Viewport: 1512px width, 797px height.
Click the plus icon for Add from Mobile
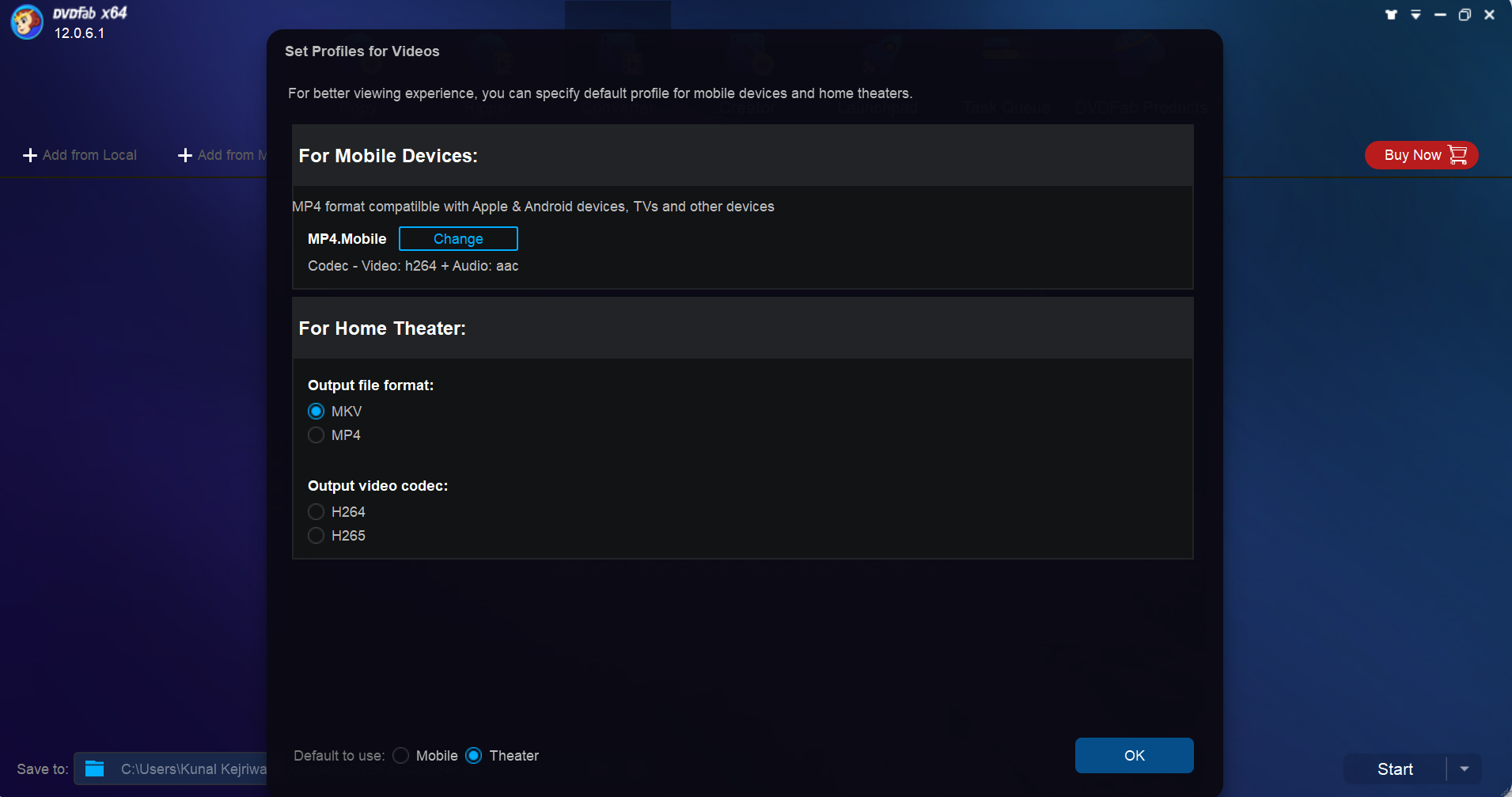[x=185, y=155]
